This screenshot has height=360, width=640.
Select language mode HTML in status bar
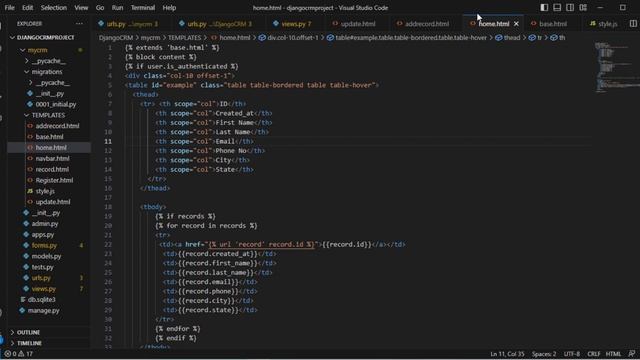[613, 354]
